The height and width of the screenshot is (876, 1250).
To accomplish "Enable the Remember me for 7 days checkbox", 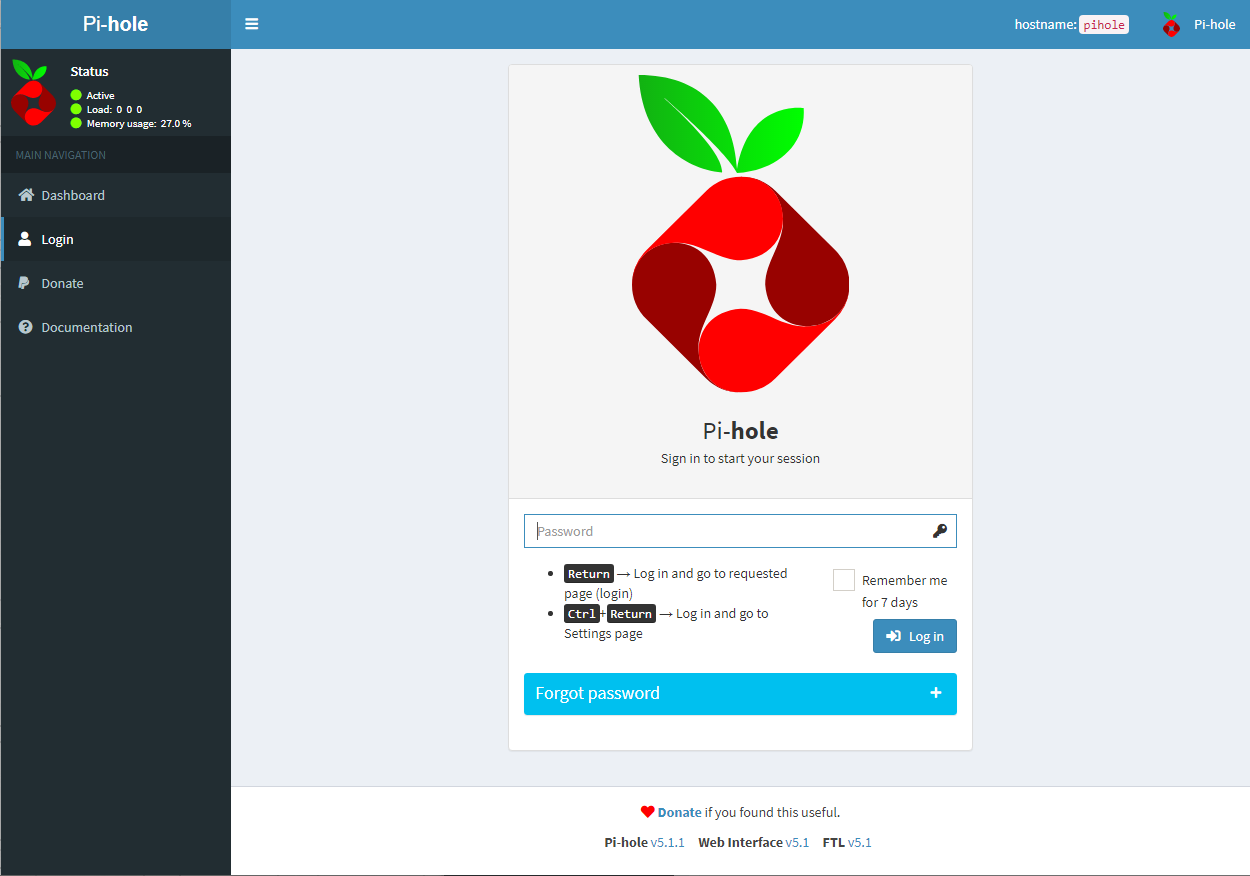I will tap(843, 579).
